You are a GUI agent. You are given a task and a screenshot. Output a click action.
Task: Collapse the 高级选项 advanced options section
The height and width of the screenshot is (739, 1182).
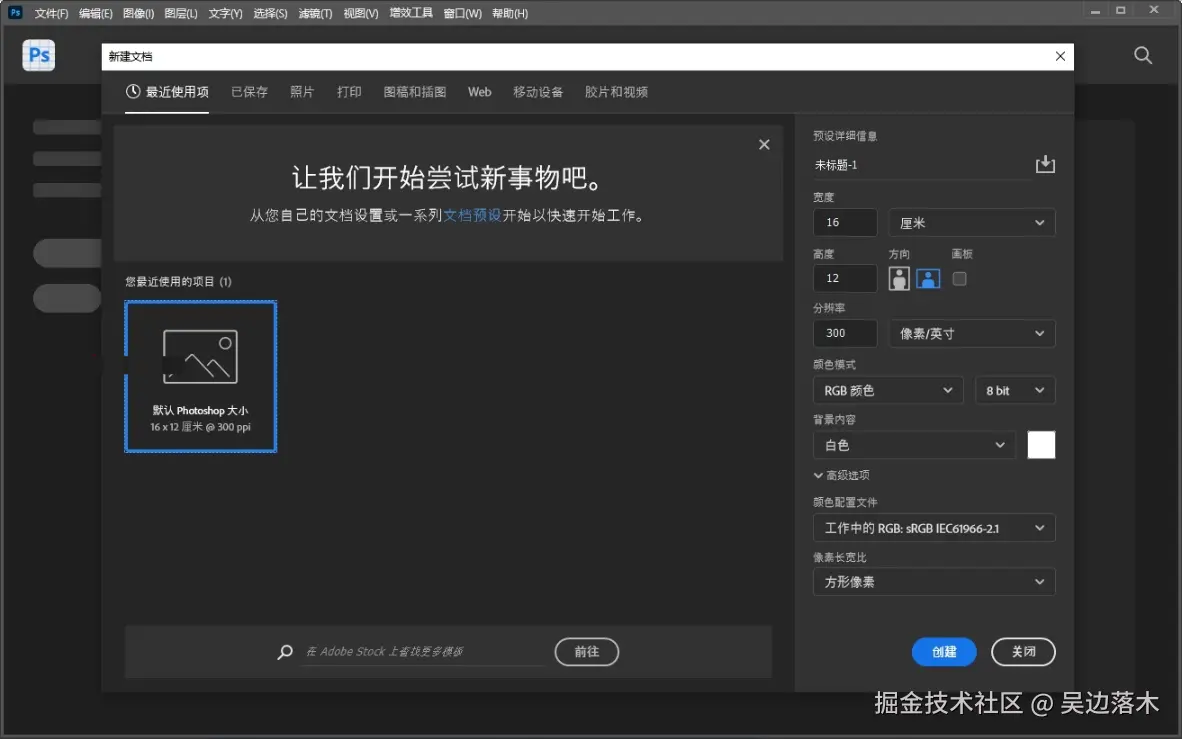[841, 475]
